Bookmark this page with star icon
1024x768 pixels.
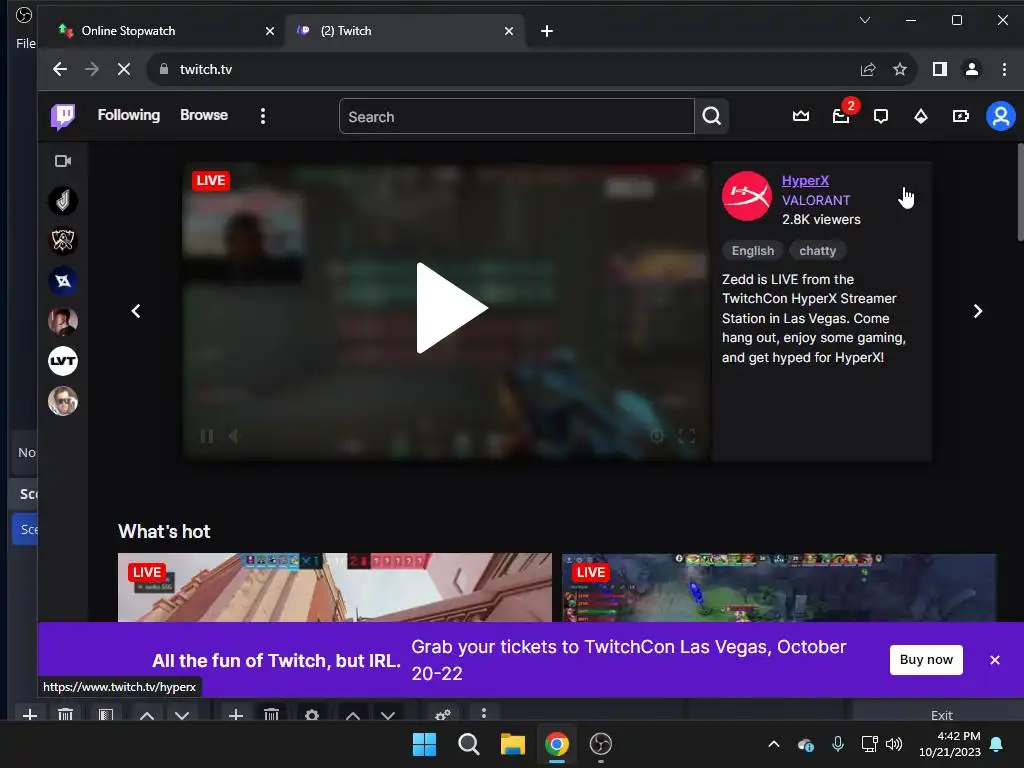900,69
